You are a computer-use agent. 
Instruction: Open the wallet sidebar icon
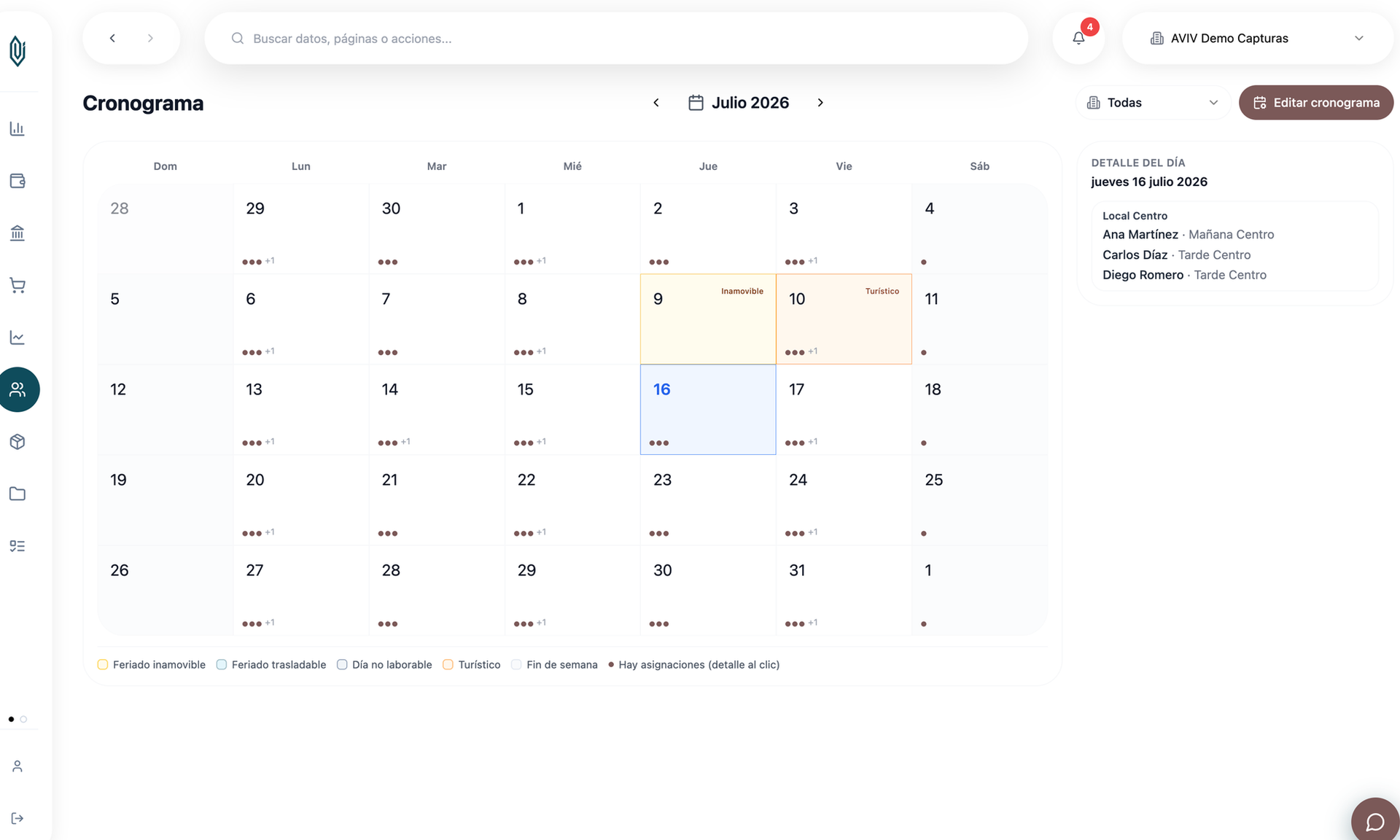[17, 181]
